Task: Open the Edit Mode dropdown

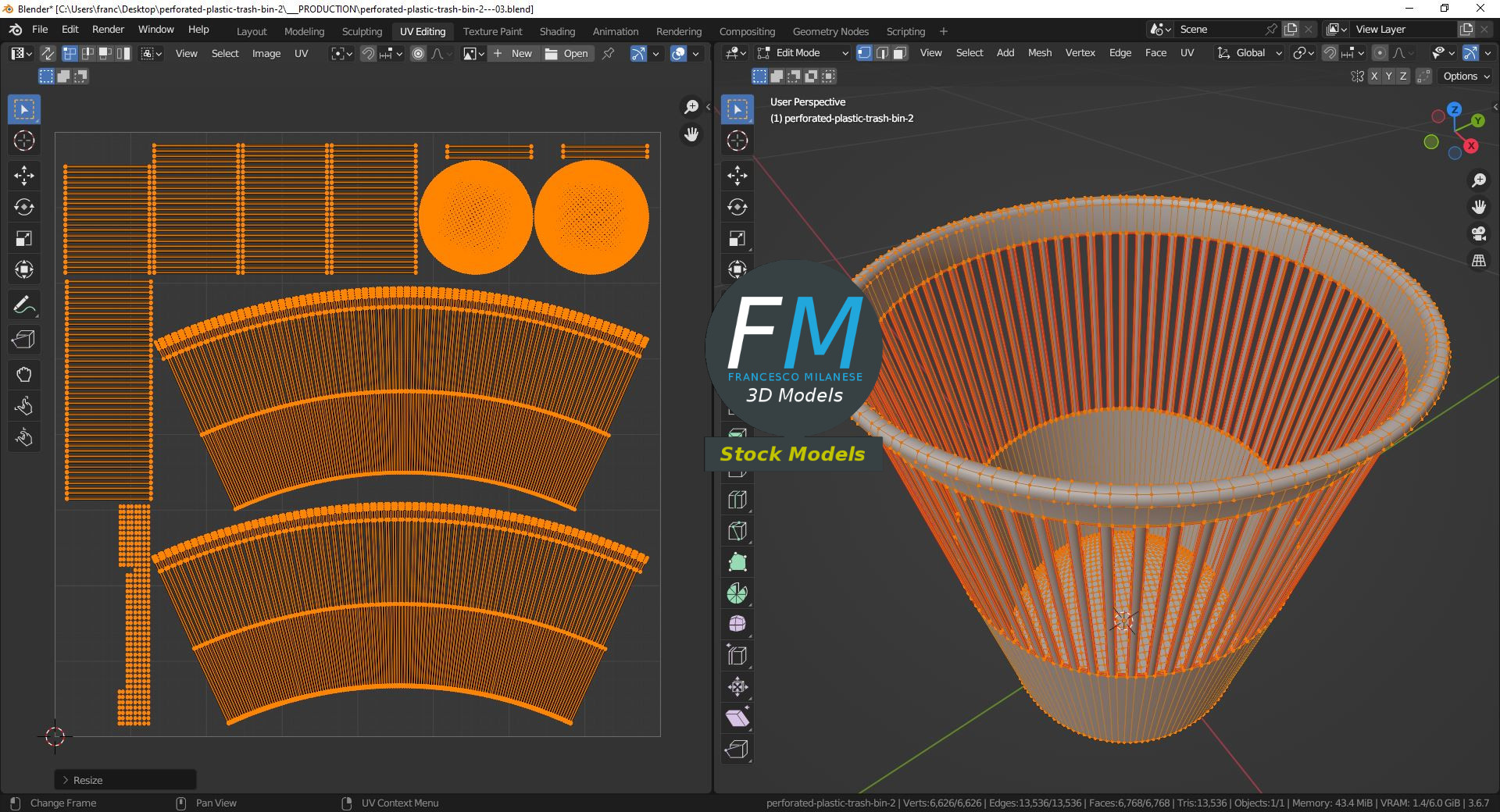Action: click(803, 53)
